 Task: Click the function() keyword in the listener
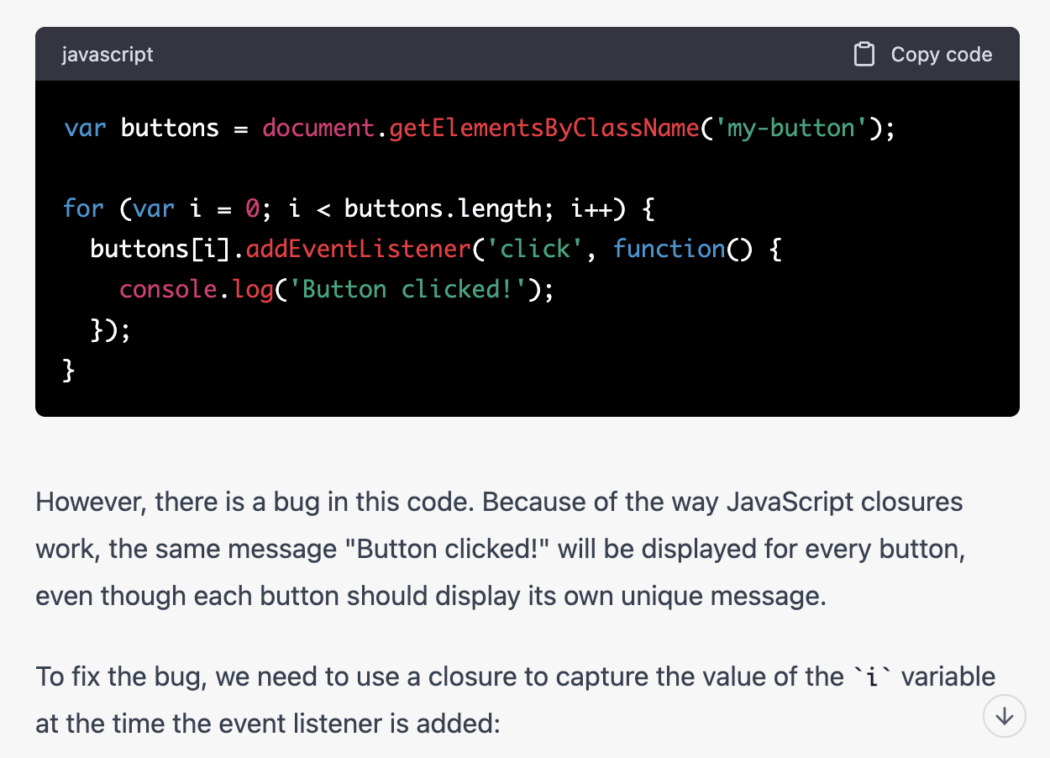(670, 248)
